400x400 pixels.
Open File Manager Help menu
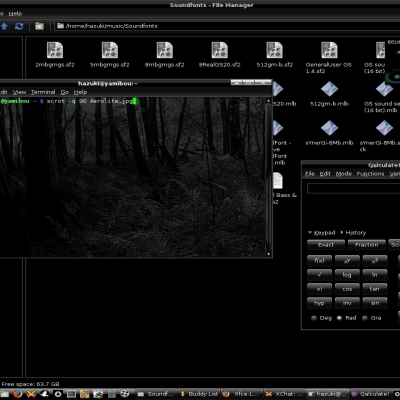(x=15, y=14)
